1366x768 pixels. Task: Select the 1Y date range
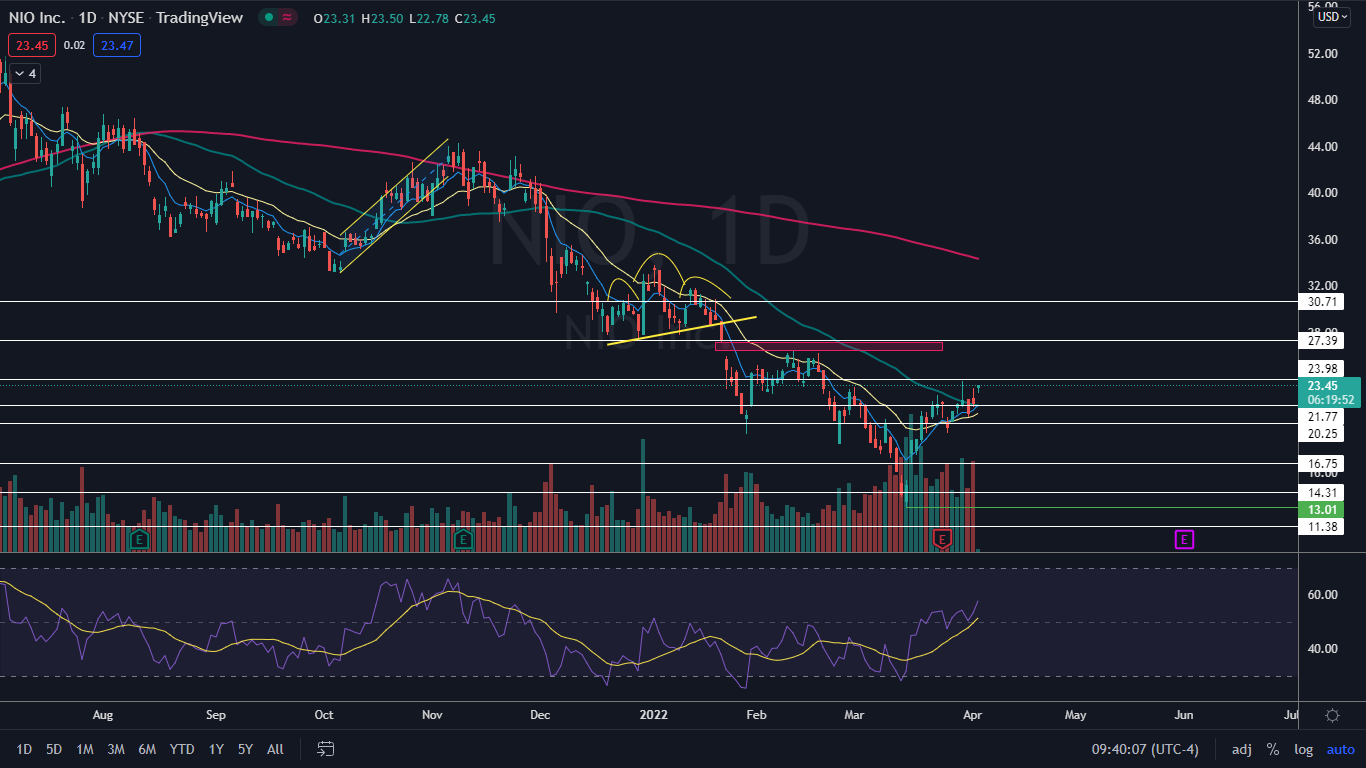pos(216,749)
